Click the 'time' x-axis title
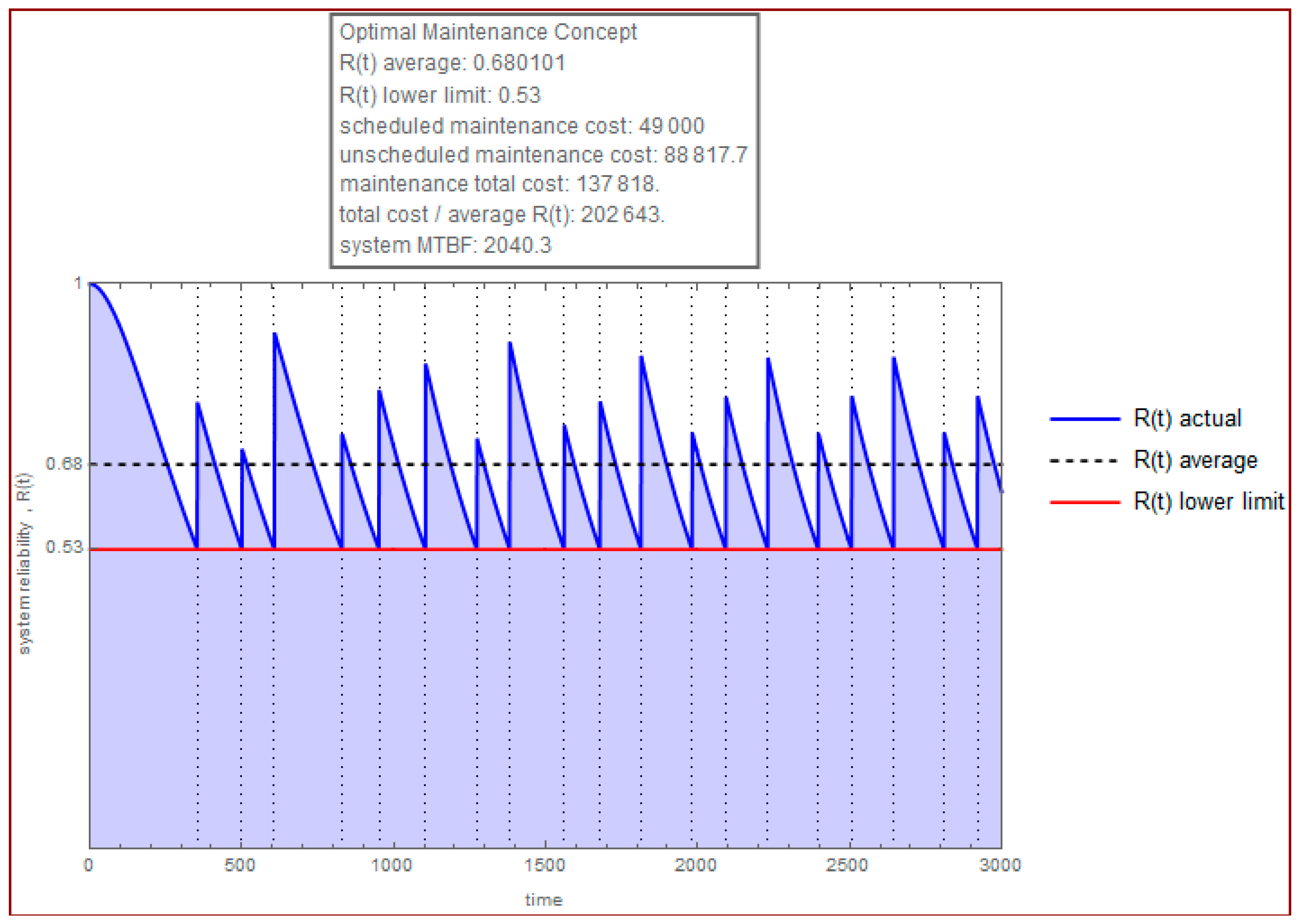Viewport: 1299px width, 924px height. tap(543, 900)
